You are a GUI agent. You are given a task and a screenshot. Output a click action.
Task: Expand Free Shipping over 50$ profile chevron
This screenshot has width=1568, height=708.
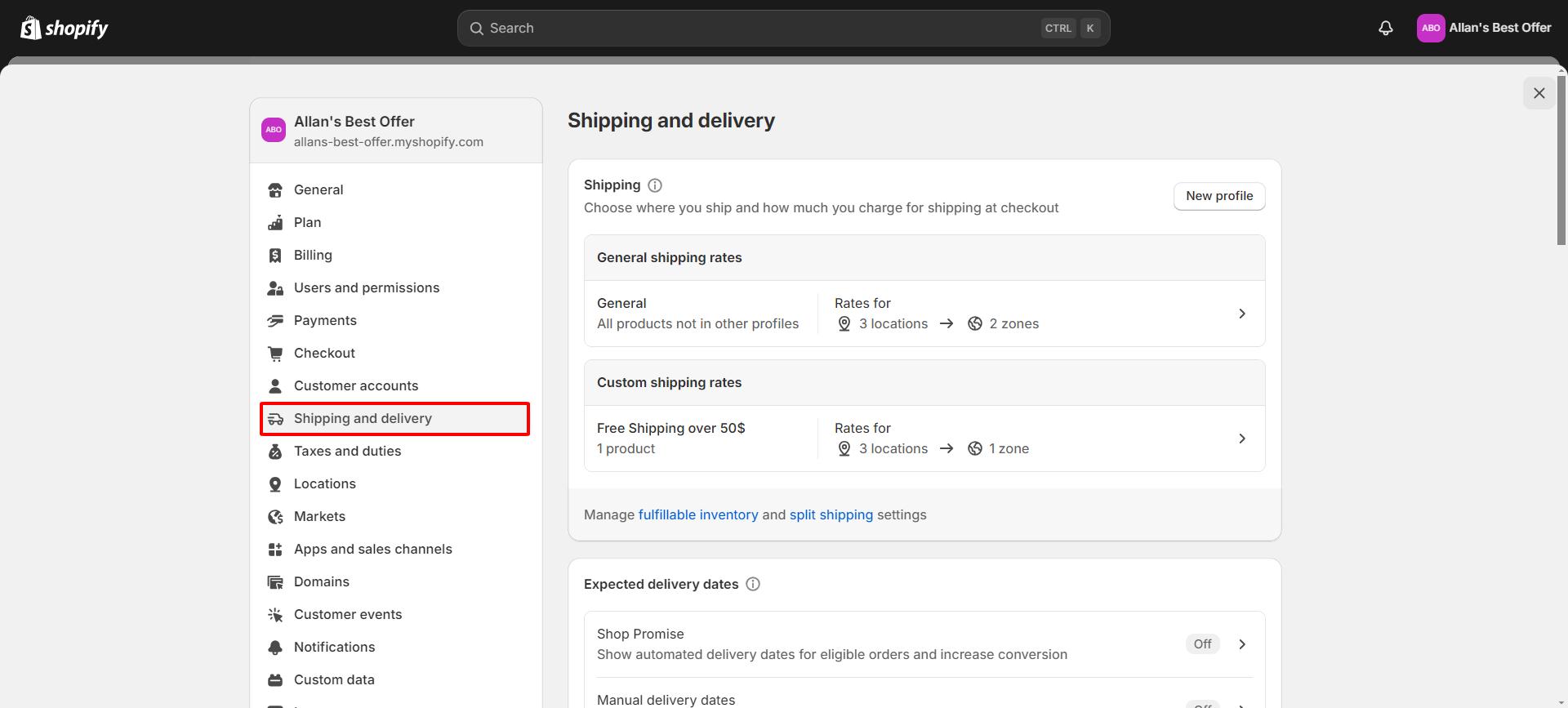click(1241, 439)
